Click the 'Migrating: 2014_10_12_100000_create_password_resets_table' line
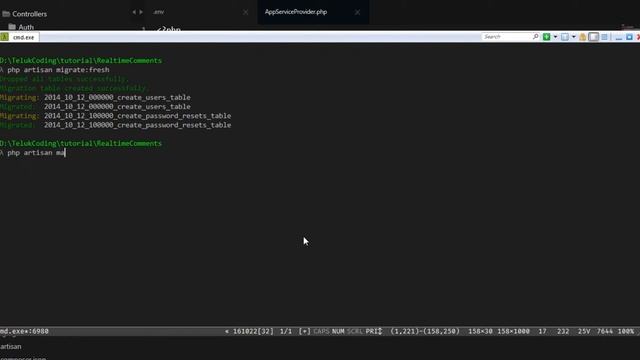This screenshot has width=640, height=360. 116,116
